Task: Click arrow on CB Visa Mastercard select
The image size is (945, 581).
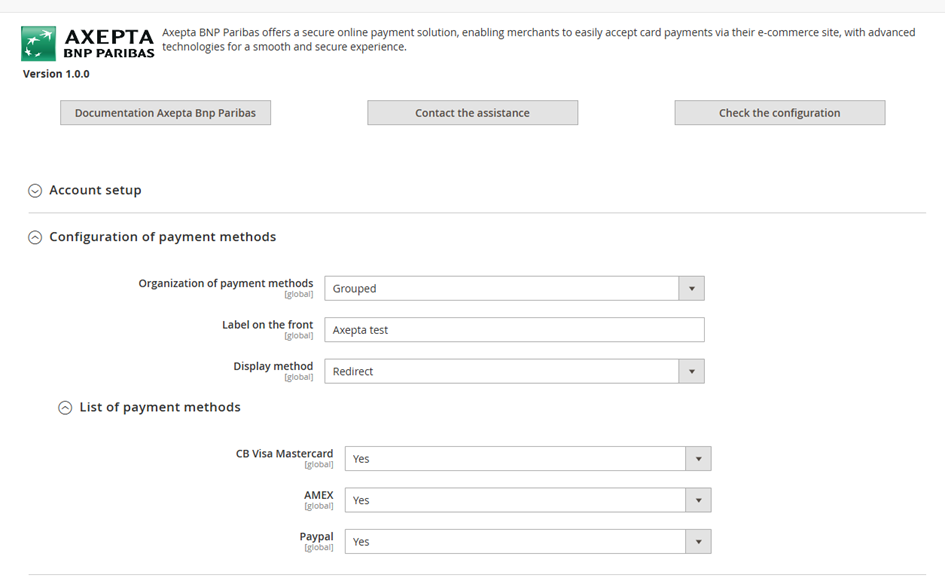Action: tap(698, 459)
